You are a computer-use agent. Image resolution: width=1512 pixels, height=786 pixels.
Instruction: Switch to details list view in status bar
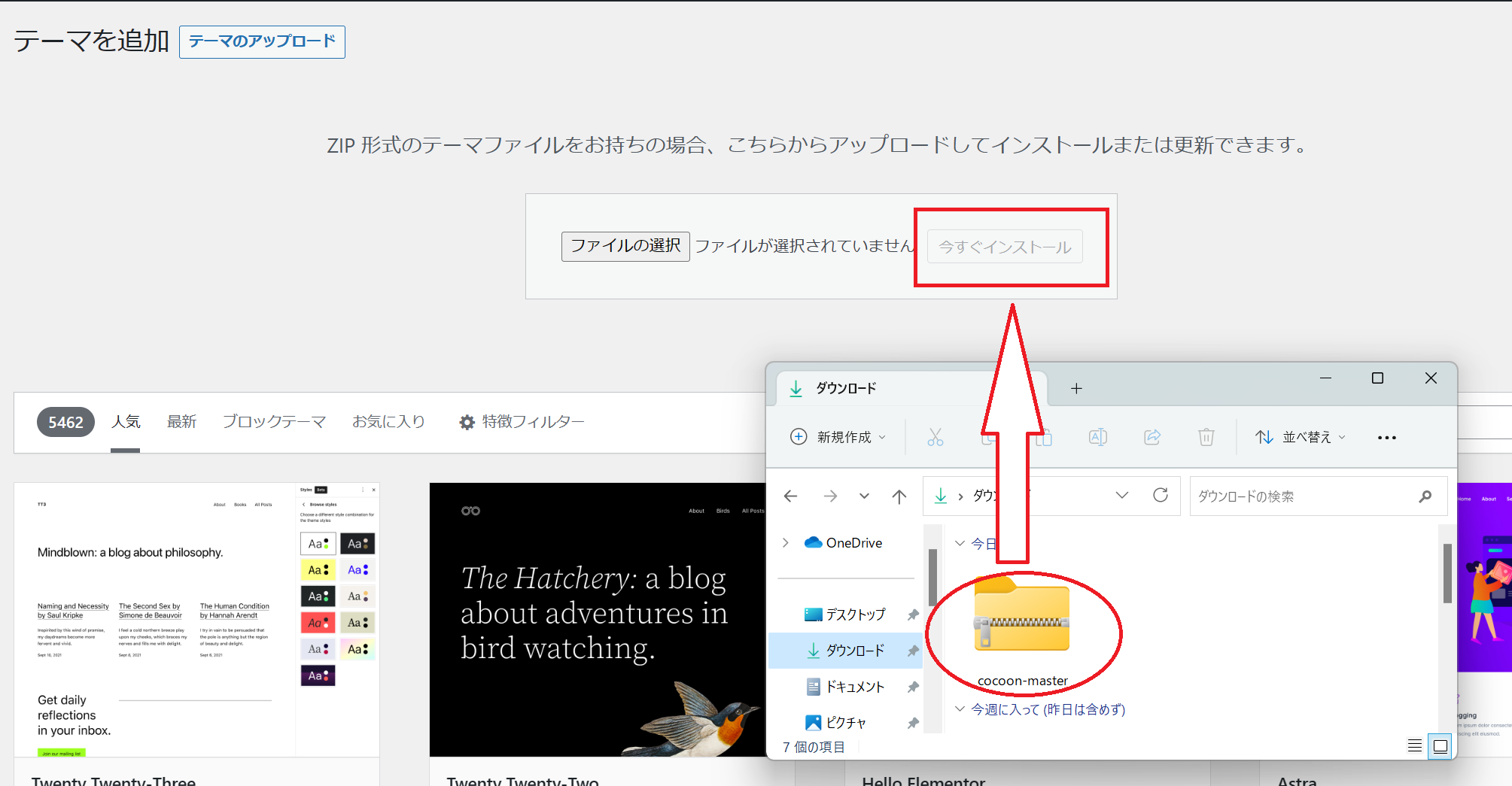1414,746
